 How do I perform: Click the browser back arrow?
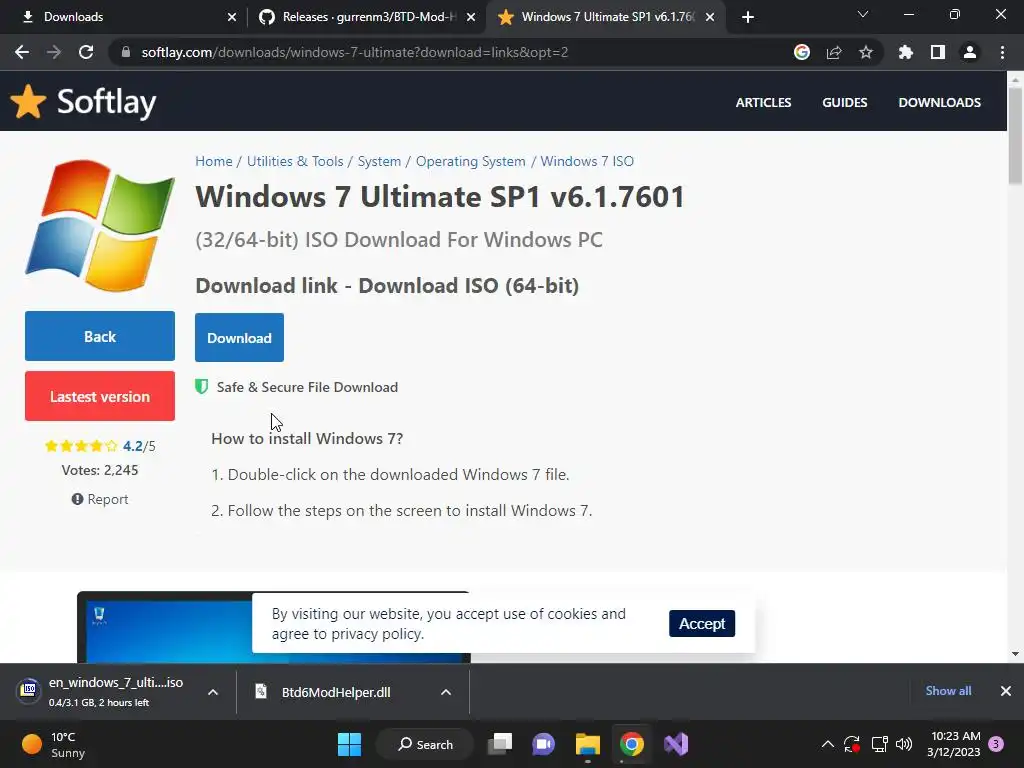22,52
